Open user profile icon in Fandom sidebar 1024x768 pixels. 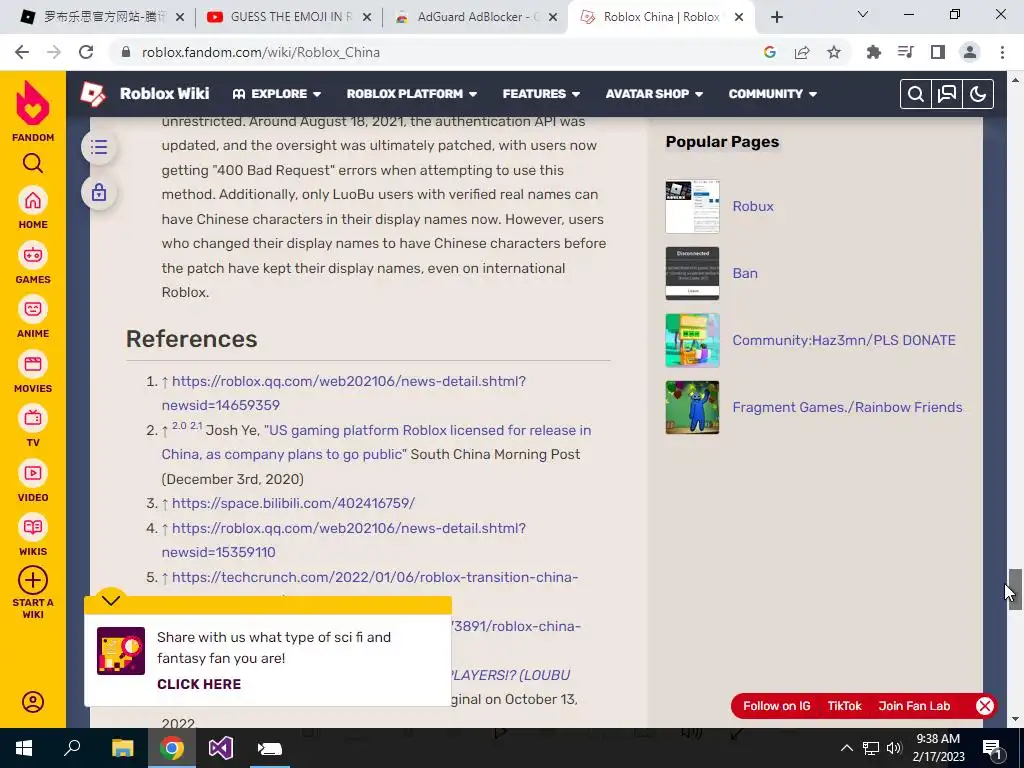(x=33, y=702)
